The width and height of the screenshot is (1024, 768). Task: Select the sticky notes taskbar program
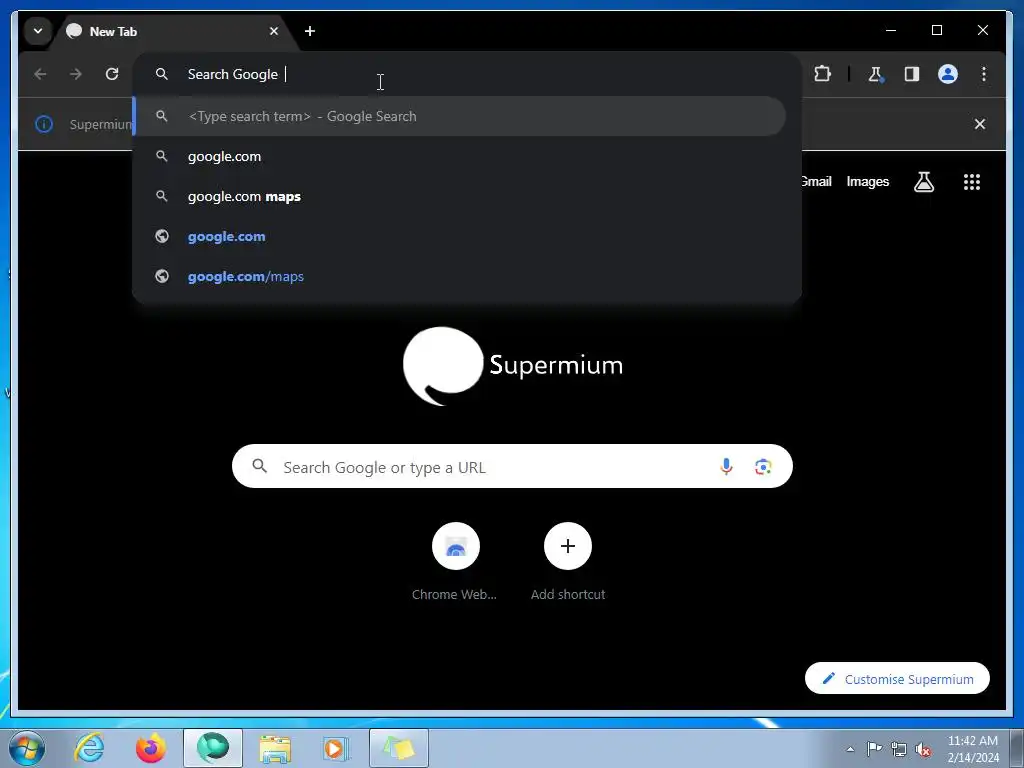point(399,748)
